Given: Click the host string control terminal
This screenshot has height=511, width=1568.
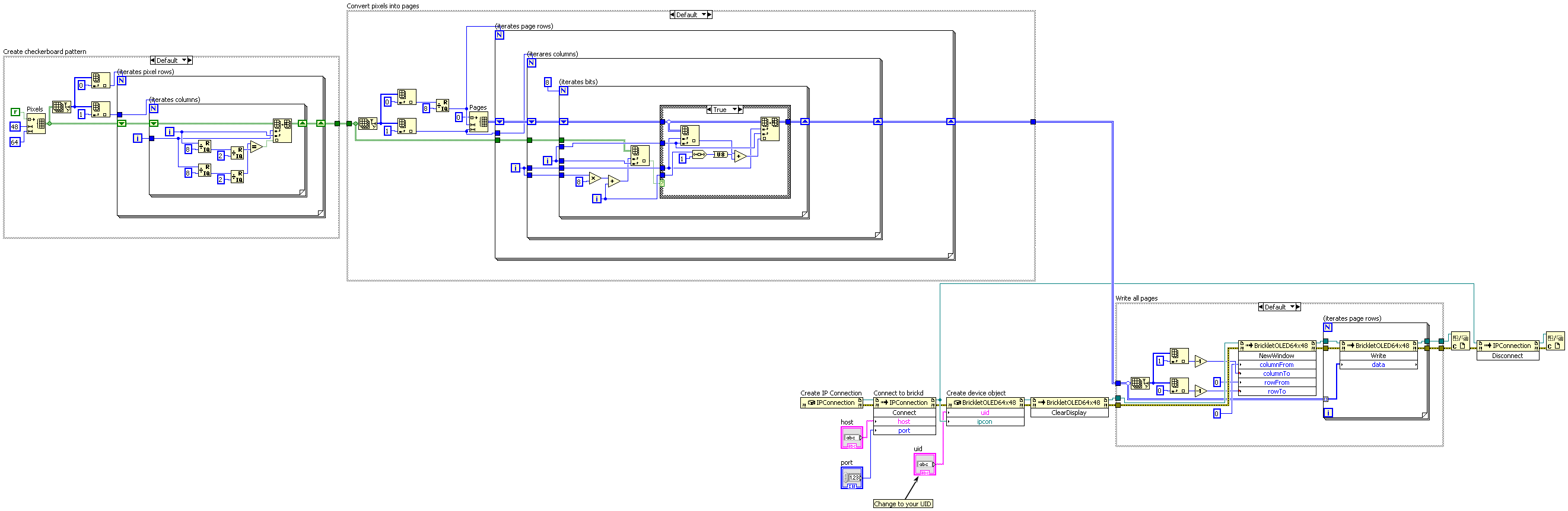Looking at the screenshot, I should [x=851, y=437].
